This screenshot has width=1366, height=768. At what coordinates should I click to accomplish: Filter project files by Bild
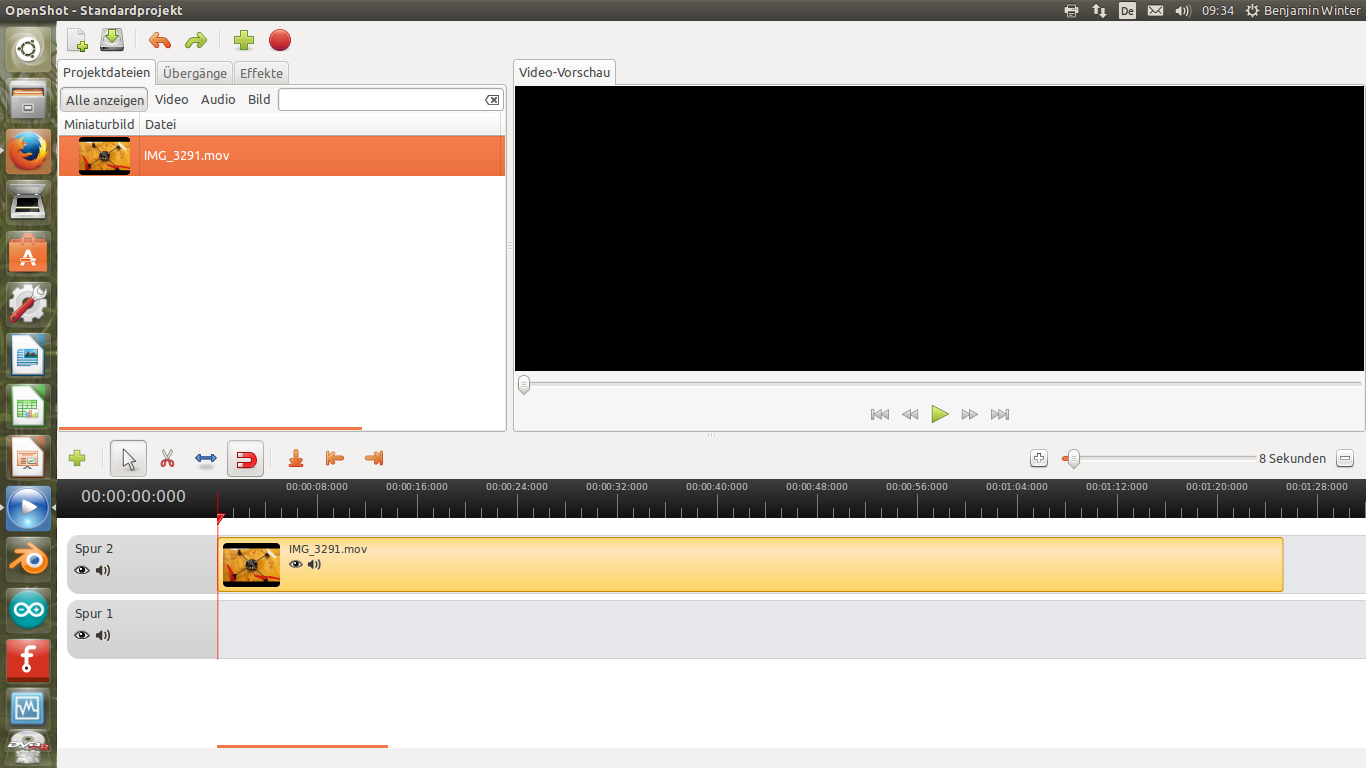click(x=259, y=100)
